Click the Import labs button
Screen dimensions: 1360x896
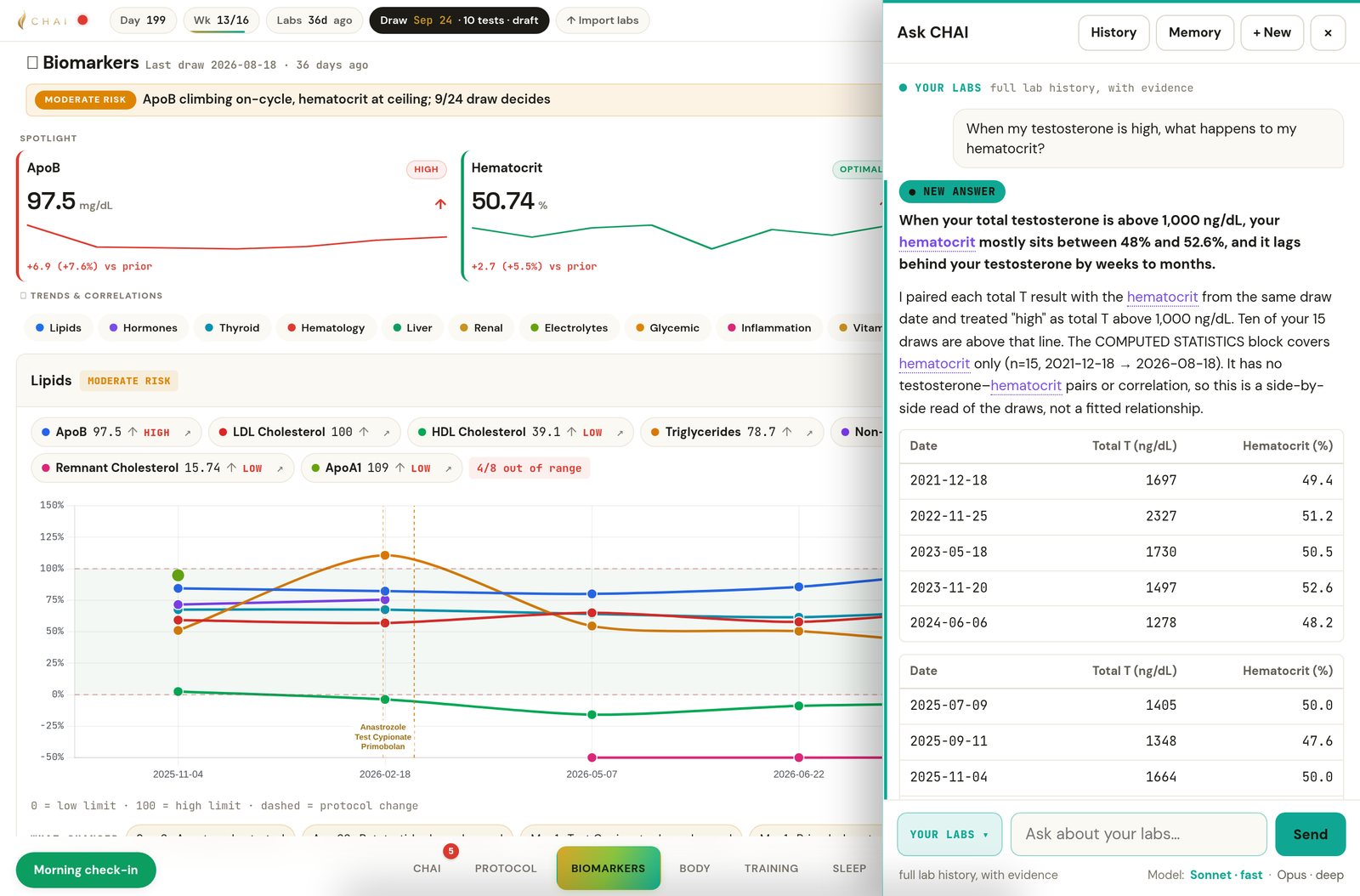point(603,20)
